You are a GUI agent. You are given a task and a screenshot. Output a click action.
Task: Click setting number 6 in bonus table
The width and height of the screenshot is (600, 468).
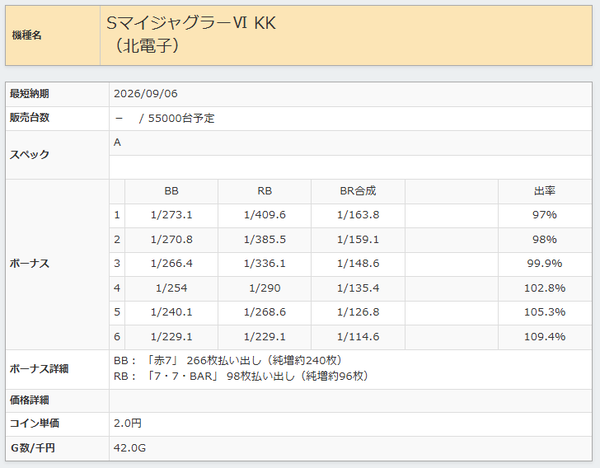[x=117, y=337]
